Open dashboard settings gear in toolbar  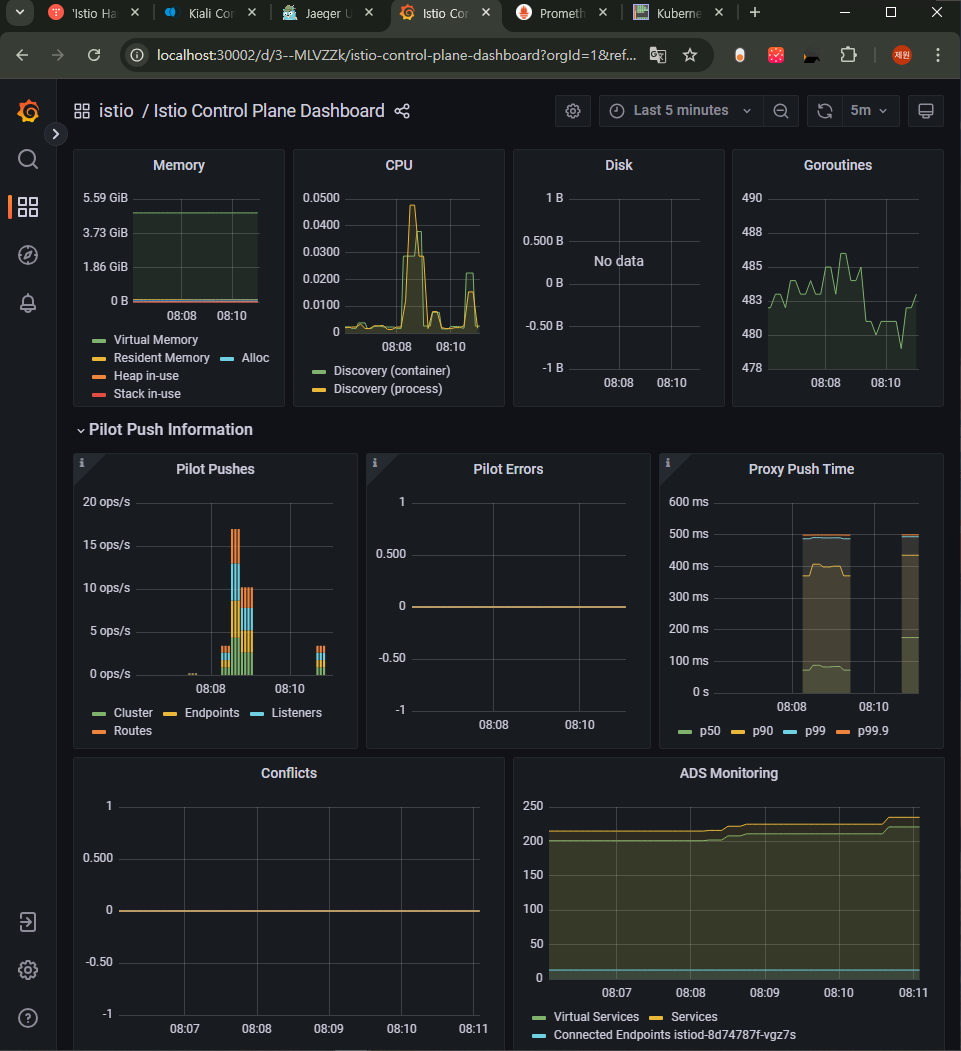[x=572, y=111]
